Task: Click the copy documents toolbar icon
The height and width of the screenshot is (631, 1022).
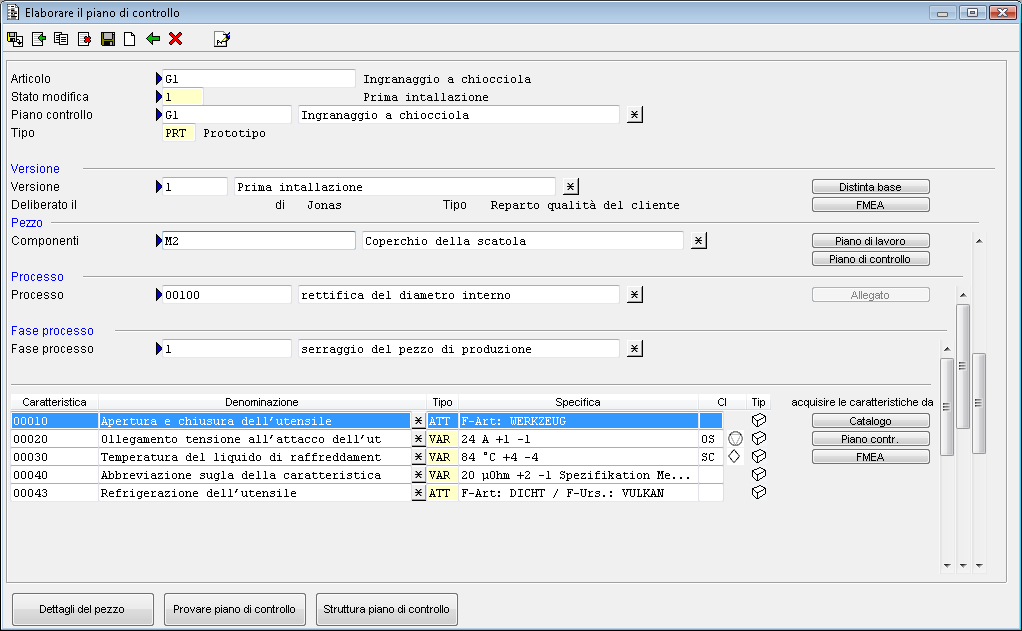Action: pos(61,39)
